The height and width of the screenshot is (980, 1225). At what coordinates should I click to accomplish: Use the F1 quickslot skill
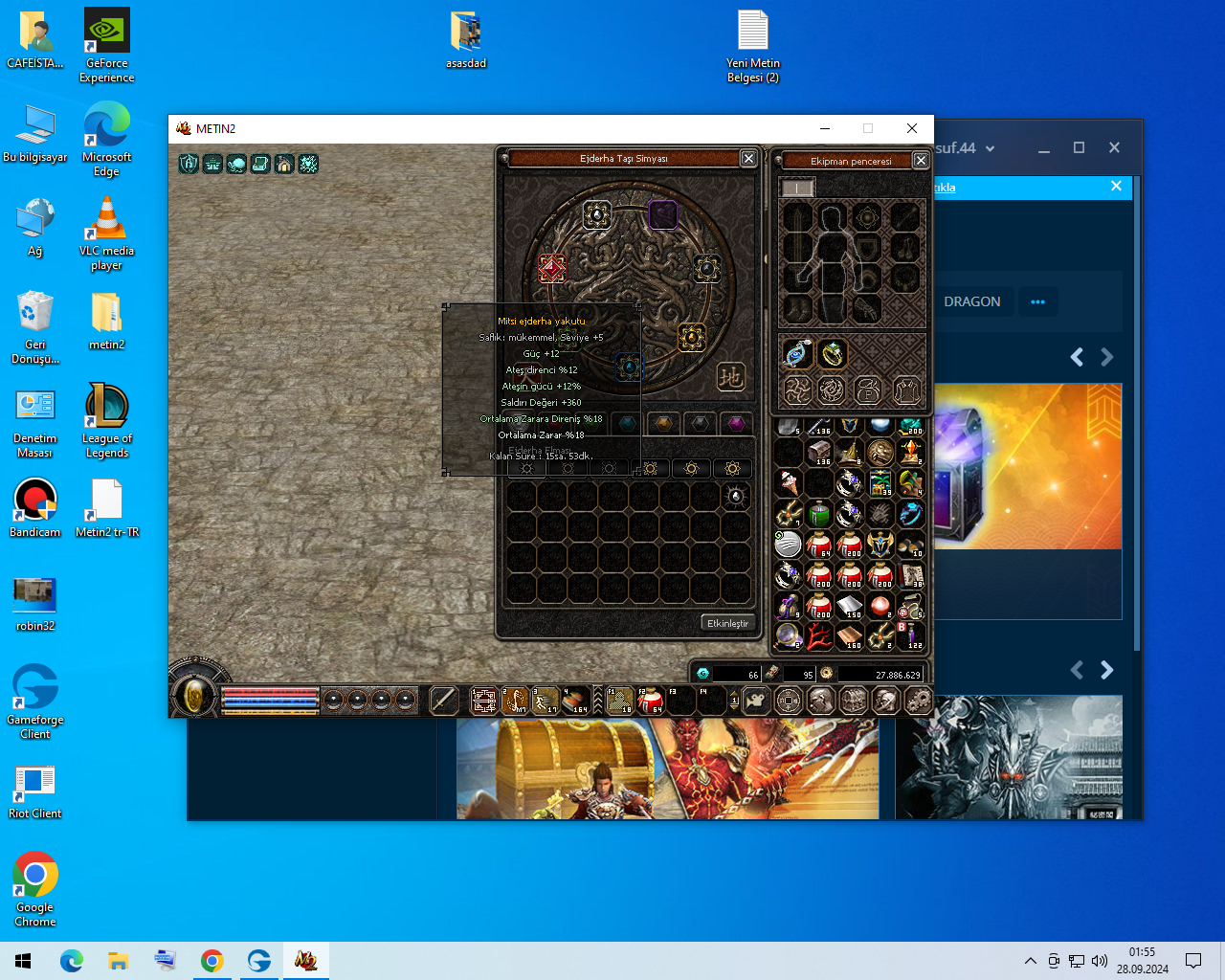coord(620,702)
